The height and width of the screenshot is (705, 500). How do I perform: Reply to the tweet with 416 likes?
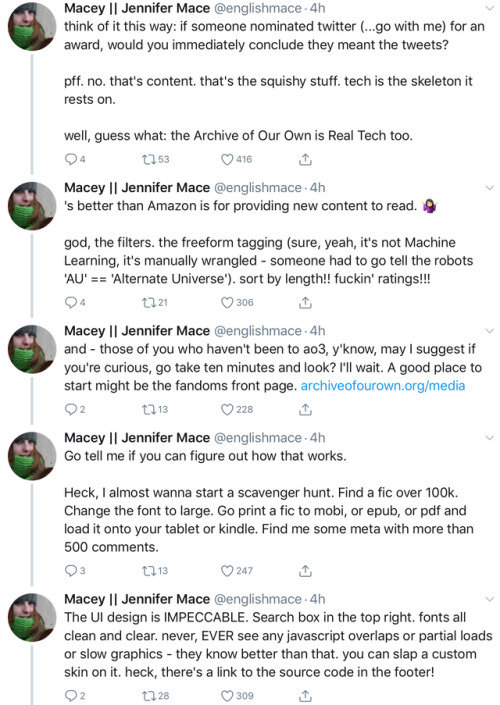(x=71, y=159)
